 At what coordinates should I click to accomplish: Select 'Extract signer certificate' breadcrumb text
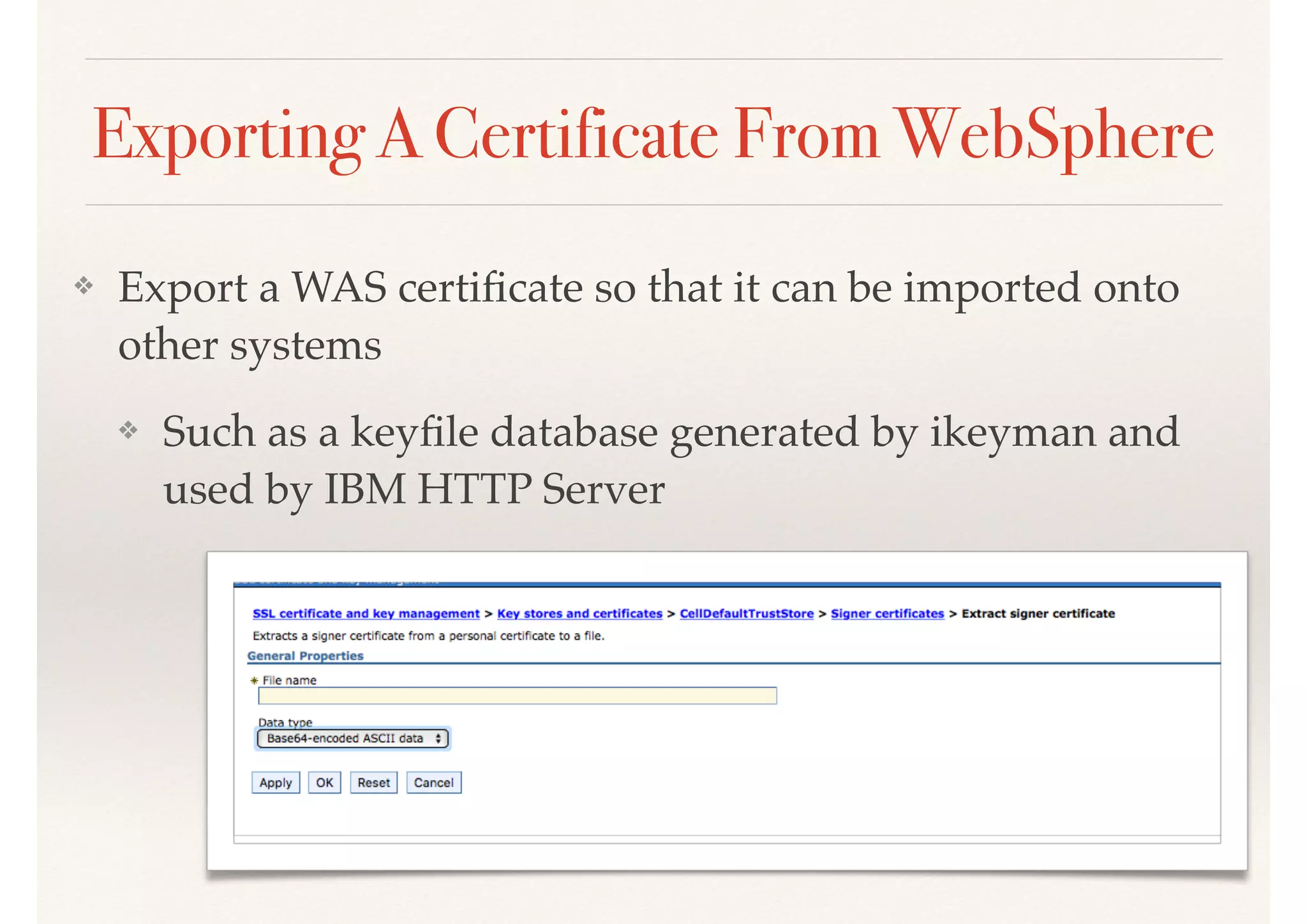coord(1038,613)
